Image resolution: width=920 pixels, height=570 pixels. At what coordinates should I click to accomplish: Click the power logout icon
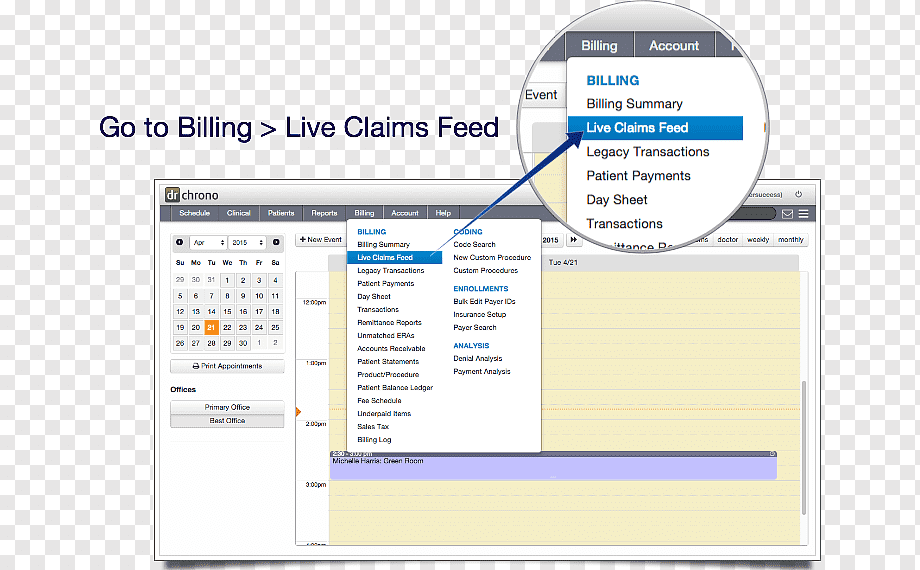[798, 194]
